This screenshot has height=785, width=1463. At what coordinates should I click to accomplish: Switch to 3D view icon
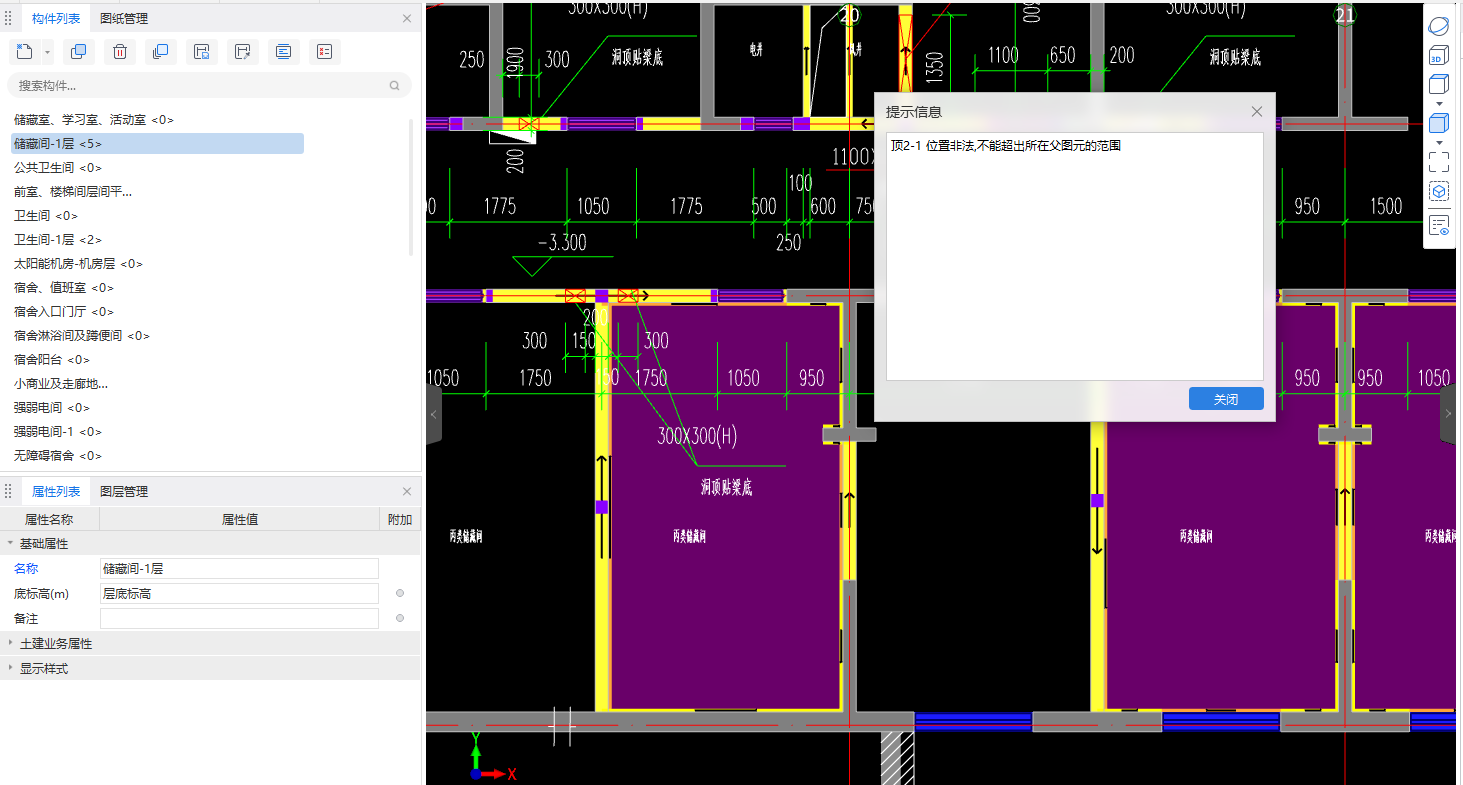pos(1439,55)
